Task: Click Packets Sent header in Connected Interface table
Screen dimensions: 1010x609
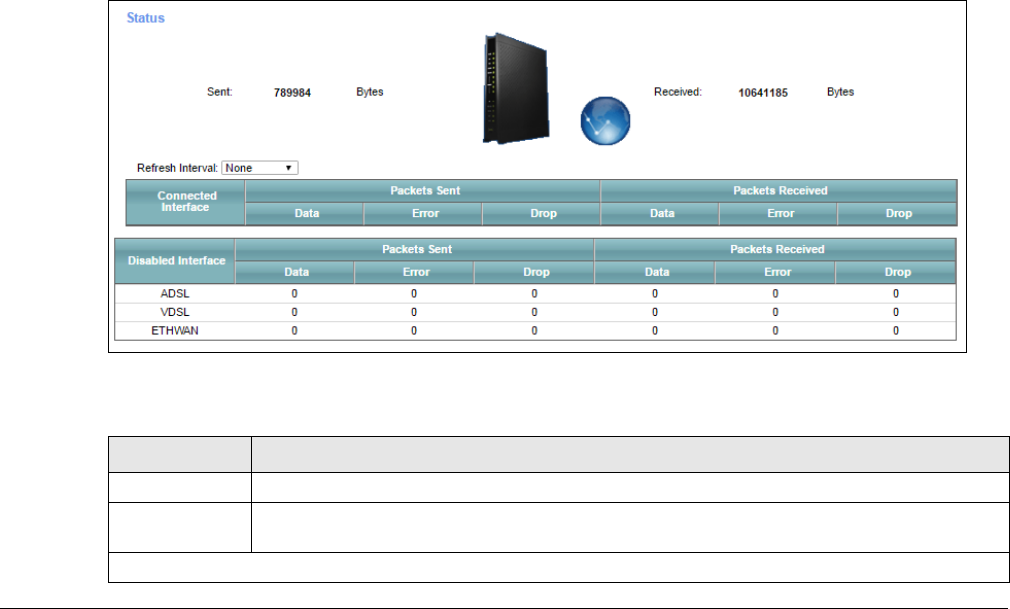Action: (423, 191)
